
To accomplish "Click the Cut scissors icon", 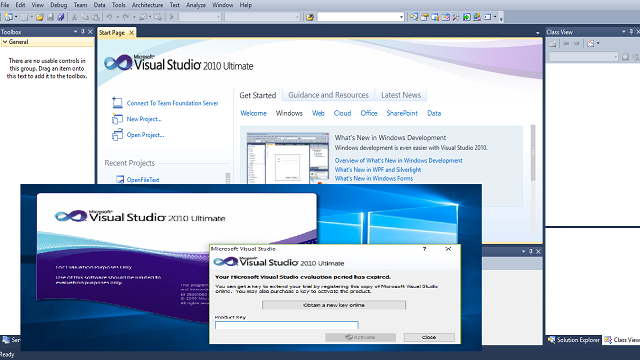I will [x=74, y=17].
